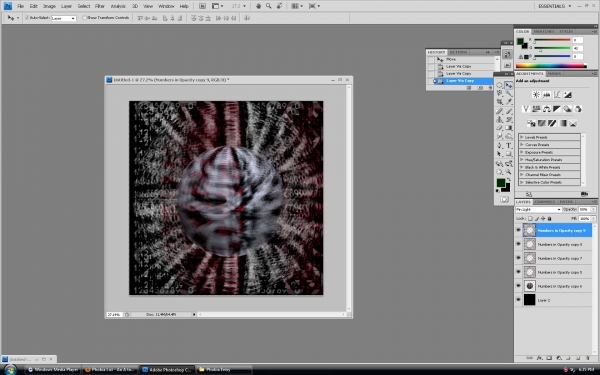
Task: Select the Move history state
Action: pos(460,59)
